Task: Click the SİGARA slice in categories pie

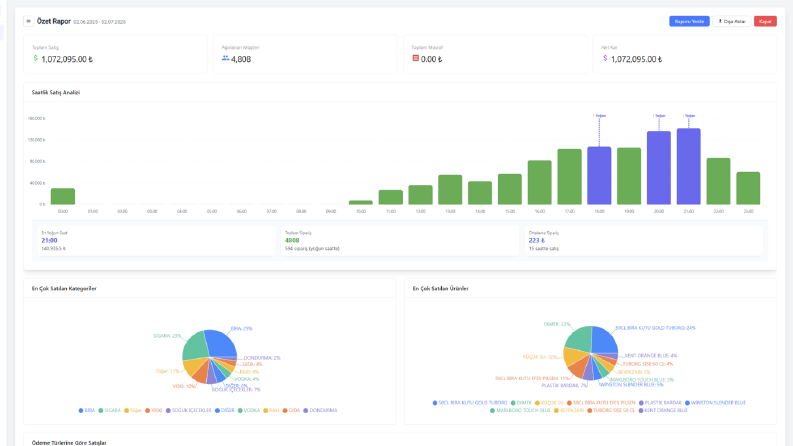Action: (x=196, y=346)
